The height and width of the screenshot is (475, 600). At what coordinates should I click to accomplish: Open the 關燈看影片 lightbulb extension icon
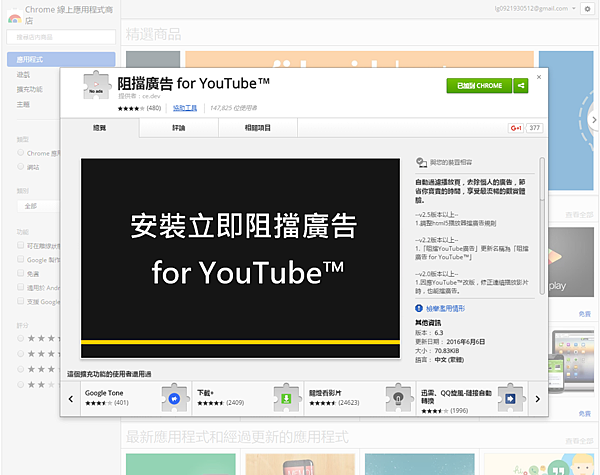[x=398, y=398]
